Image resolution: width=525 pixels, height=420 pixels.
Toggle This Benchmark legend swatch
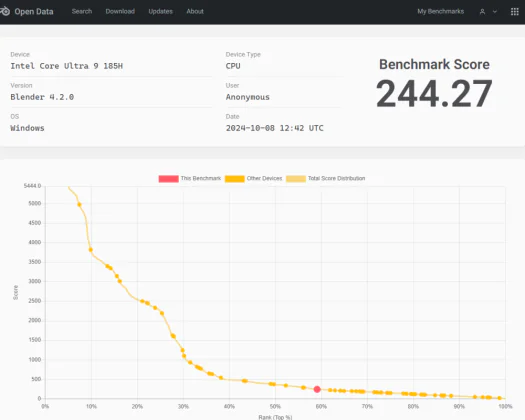(x=168, y=179)
